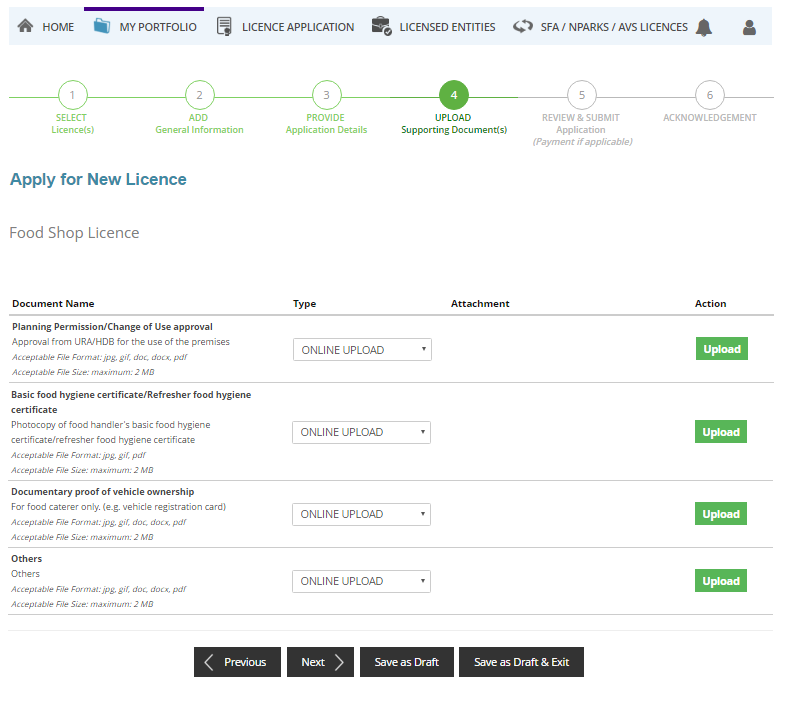Open the ONLINE UPLOAD dropdown for vehicle ownership proof
This screenshot has height=704, width=800.
[361, 513]
